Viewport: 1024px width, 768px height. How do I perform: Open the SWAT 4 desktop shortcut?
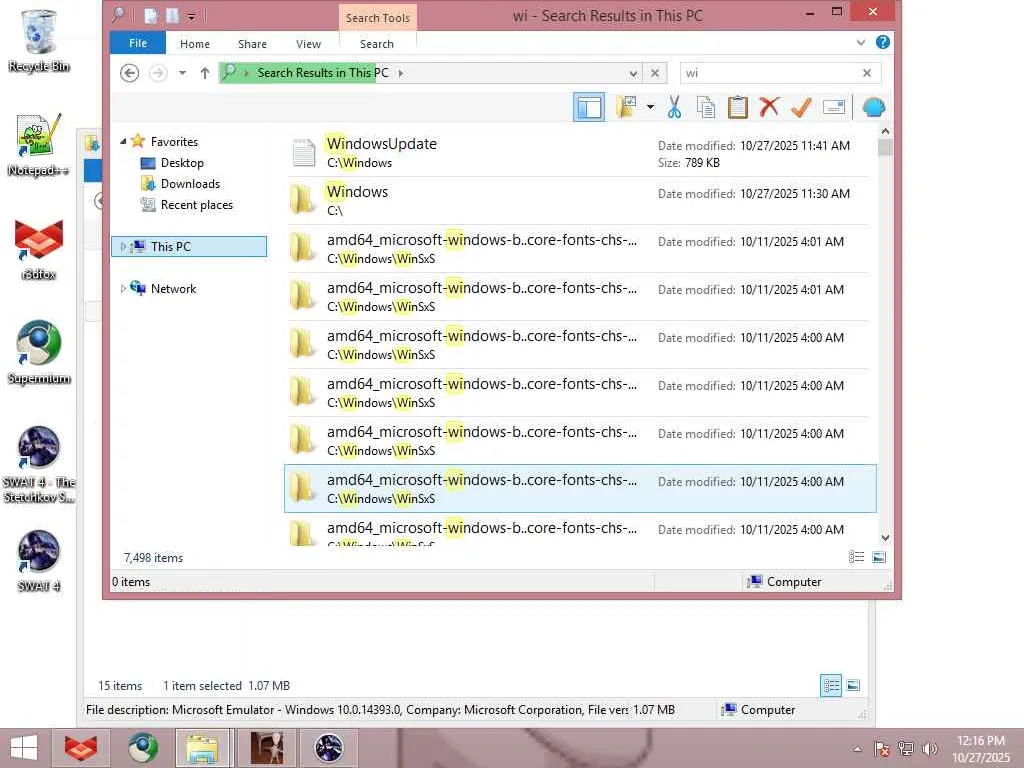[39, 561]
